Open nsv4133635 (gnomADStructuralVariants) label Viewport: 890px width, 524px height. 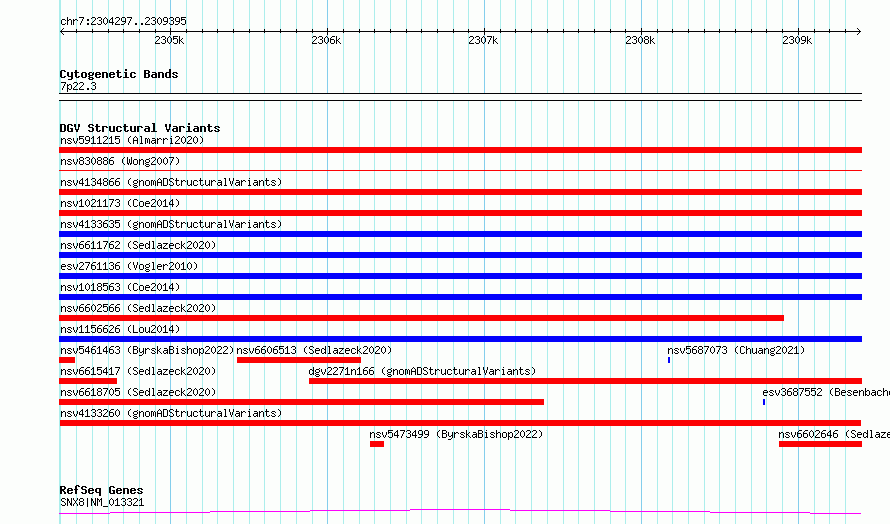coord(171,224)
